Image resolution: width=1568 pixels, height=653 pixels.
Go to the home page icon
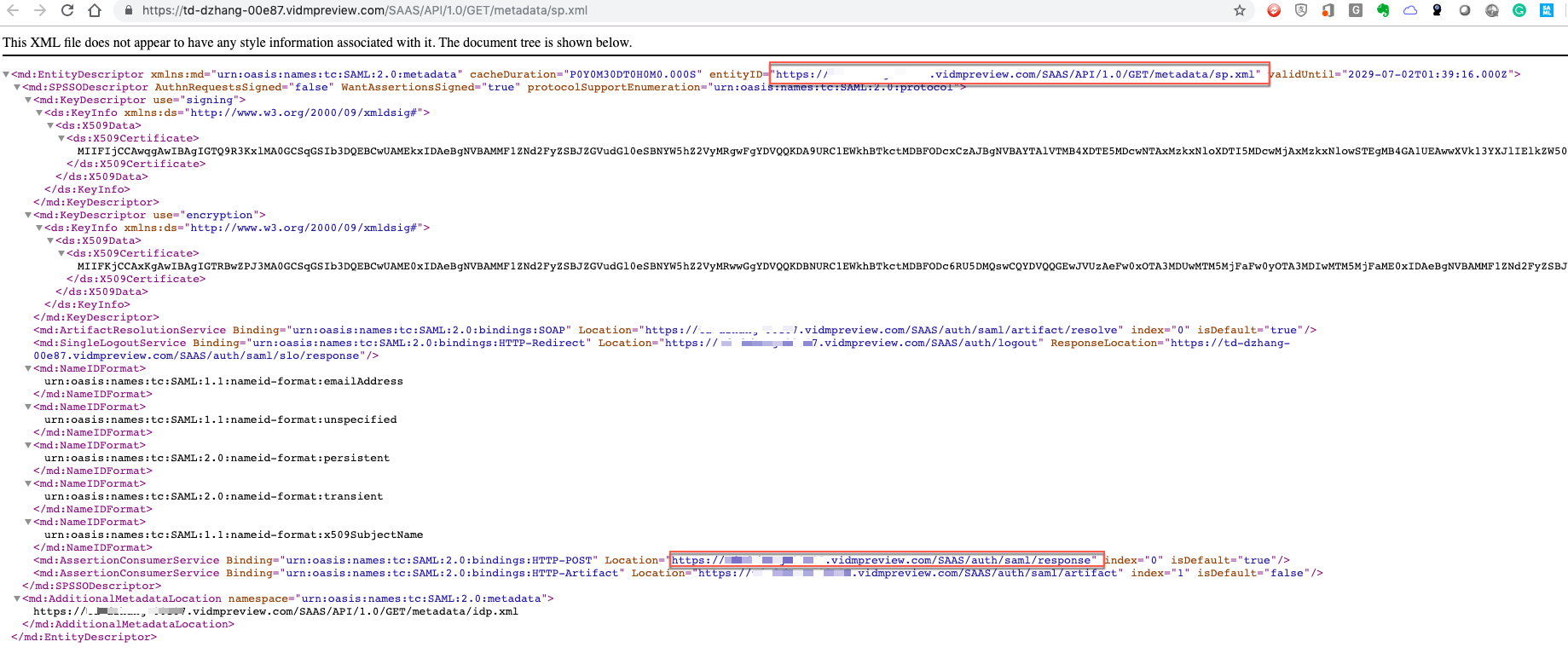(95, 10)
